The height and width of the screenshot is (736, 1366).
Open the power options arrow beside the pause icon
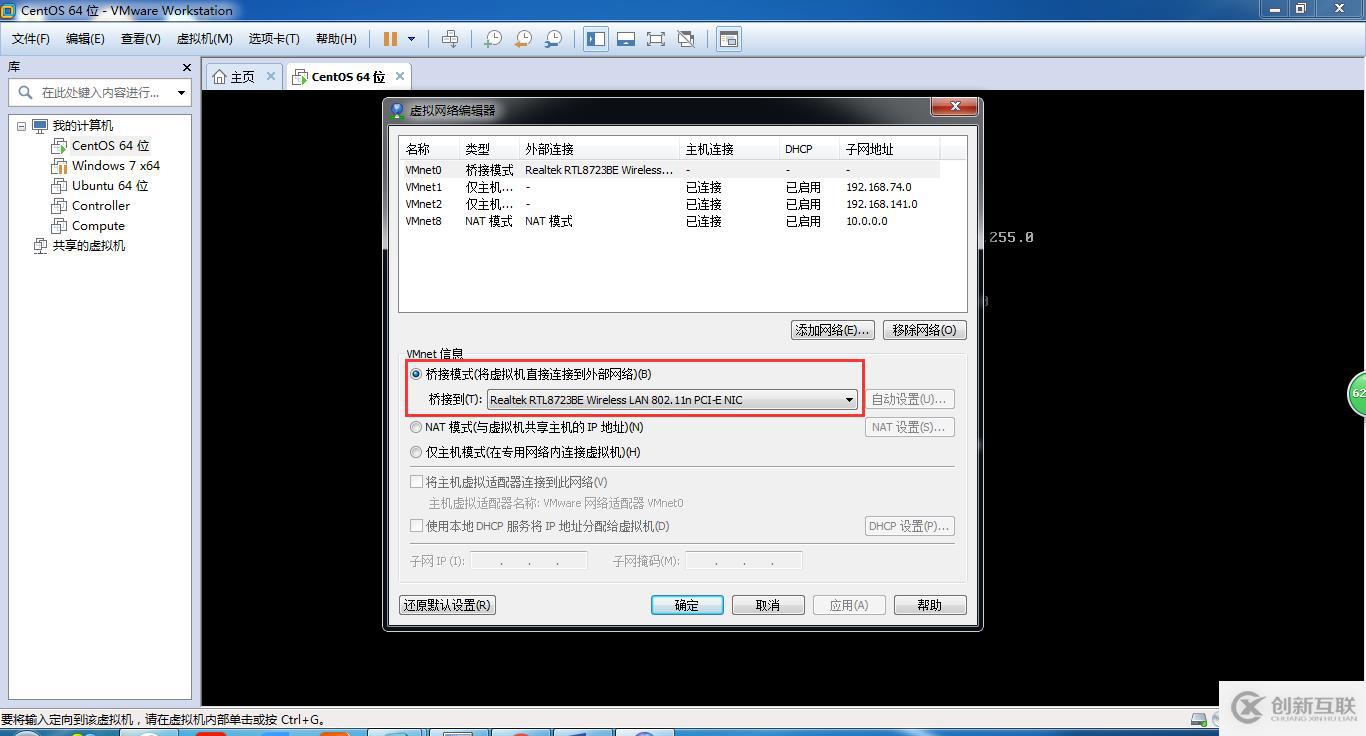point(411,39)
